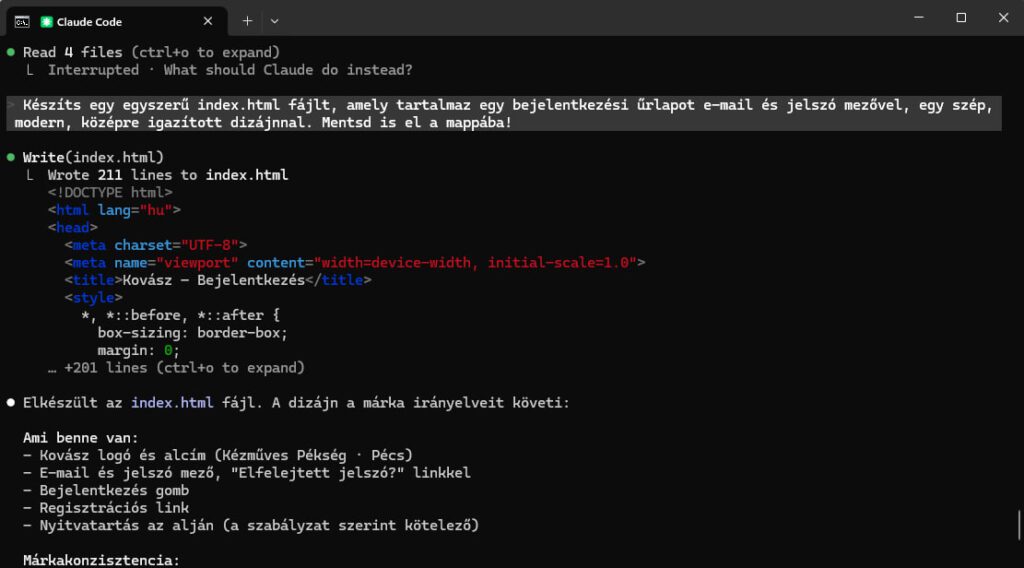Viewport: 1024px width, 568px height.
Task: Click the green bullet beside Write(index.html)
Action: pos(11,158)
